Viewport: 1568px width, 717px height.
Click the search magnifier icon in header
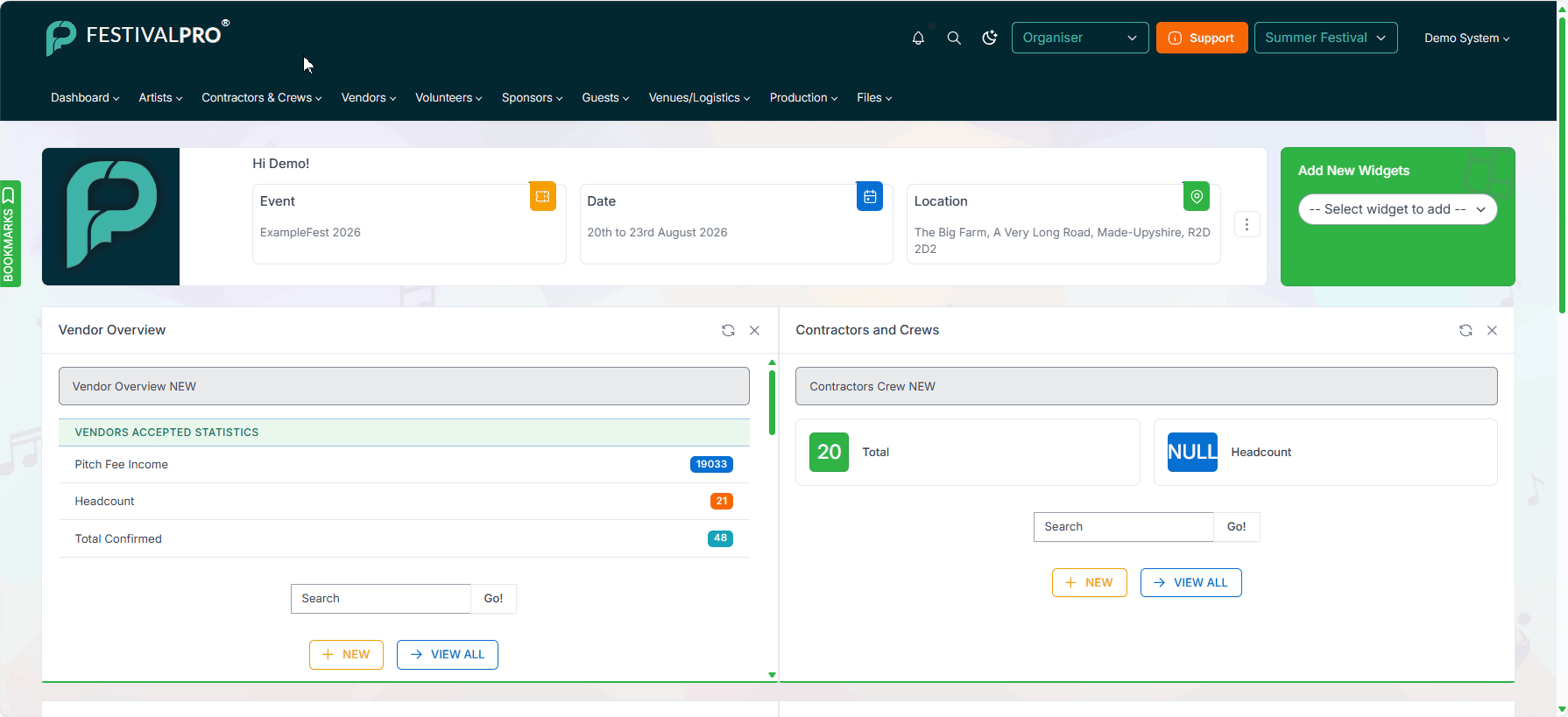pos(954,38)
